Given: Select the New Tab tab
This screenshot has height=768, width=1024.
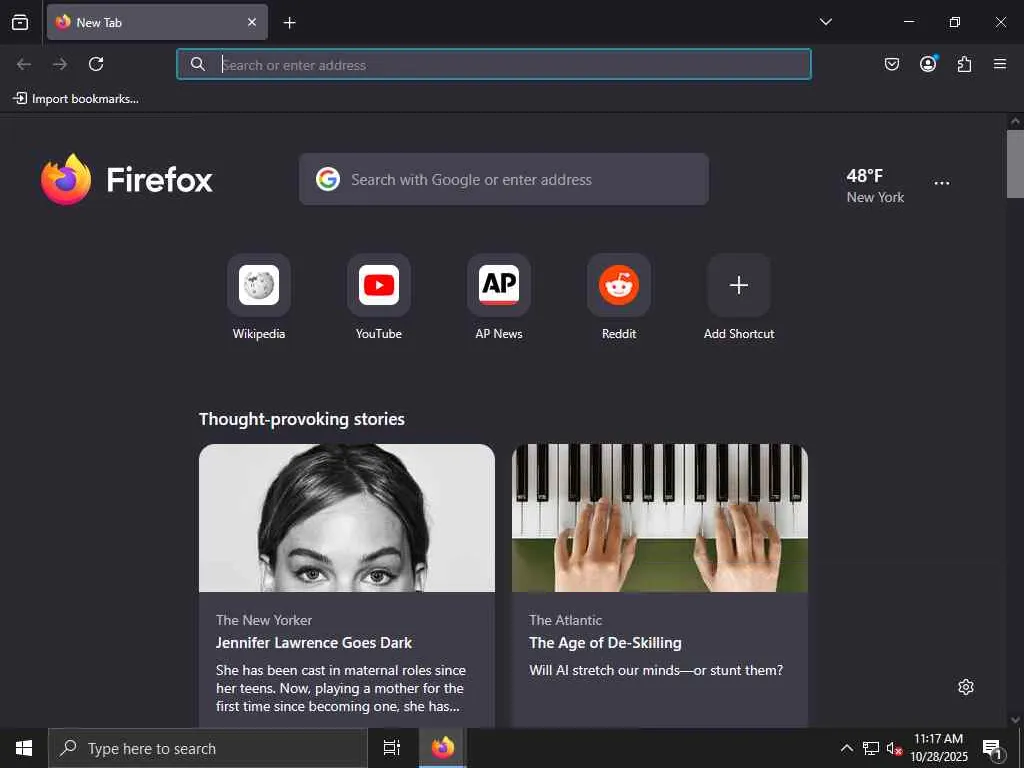Looking at the screenshot, I should click(x=157, y=22).
